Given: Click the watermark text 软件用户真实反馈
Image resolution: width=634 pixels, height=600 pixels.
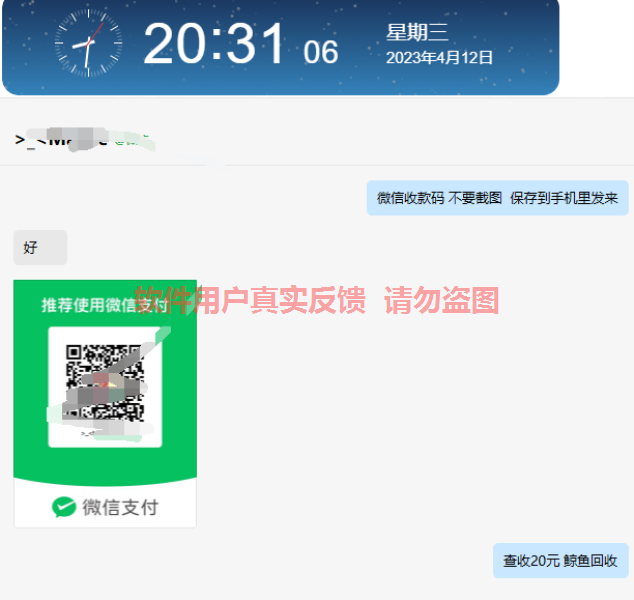Looking at the screenshot, I should pos(250,300).
